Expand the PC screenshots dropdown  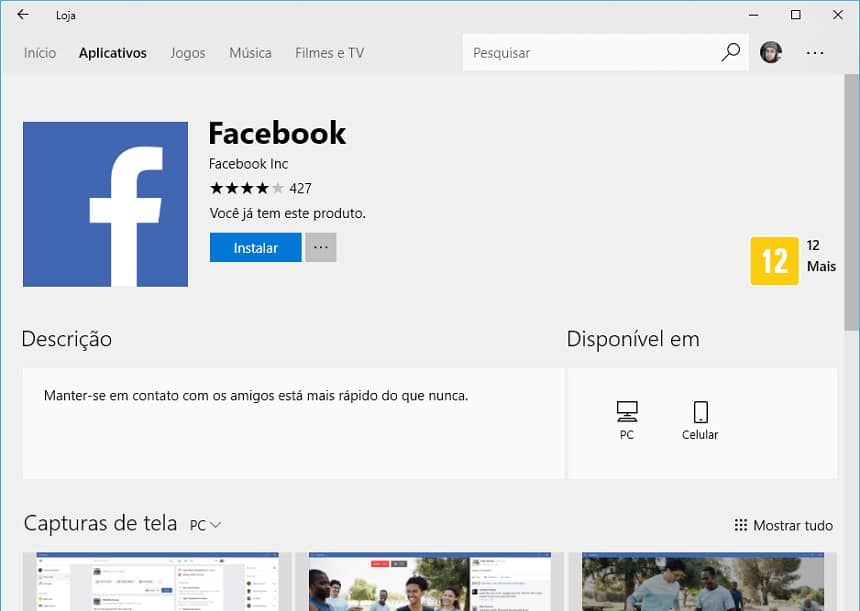(x=205, y=525)
